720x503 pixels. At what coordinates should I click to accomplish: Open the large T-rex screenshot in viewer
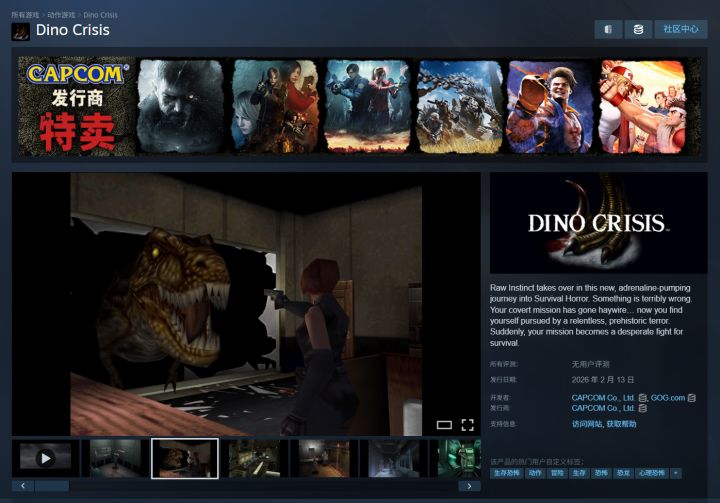pyautogui.click(x=246, y=304)
